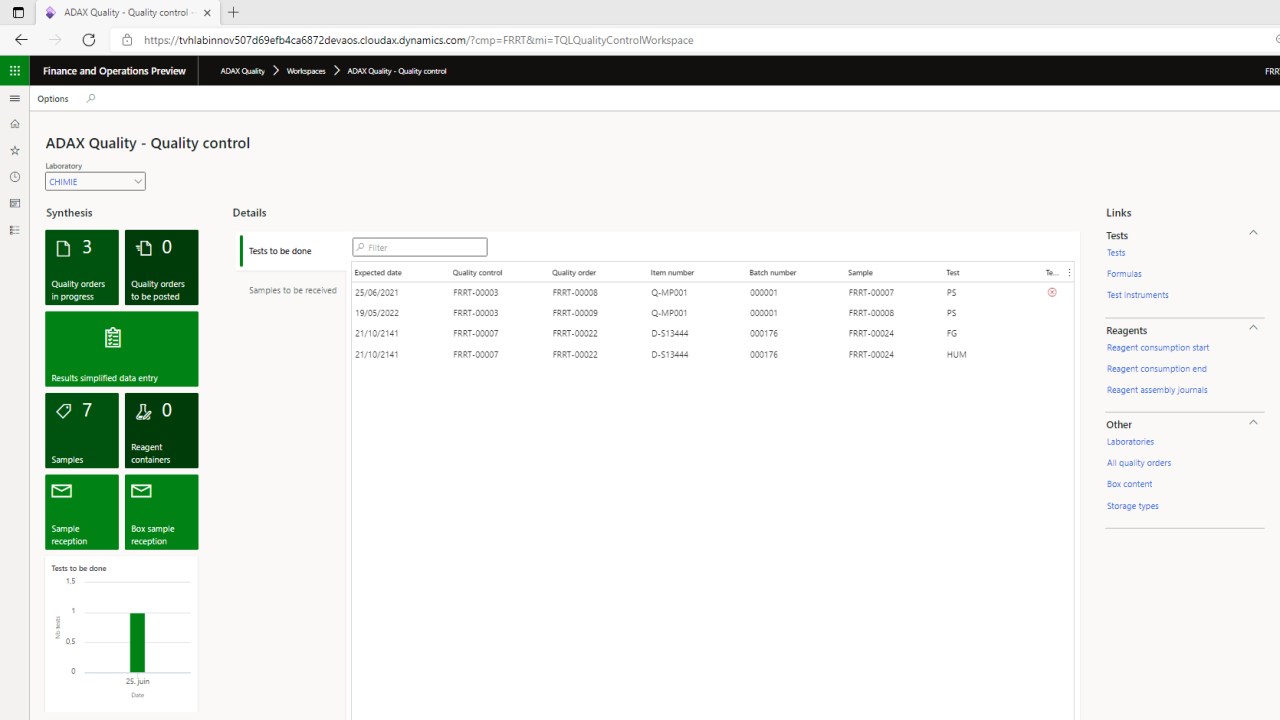Click ADAX Quality - Quality control breadcrumb
This screenshot has height=720, width=1280.
click(x=397, y=71)
